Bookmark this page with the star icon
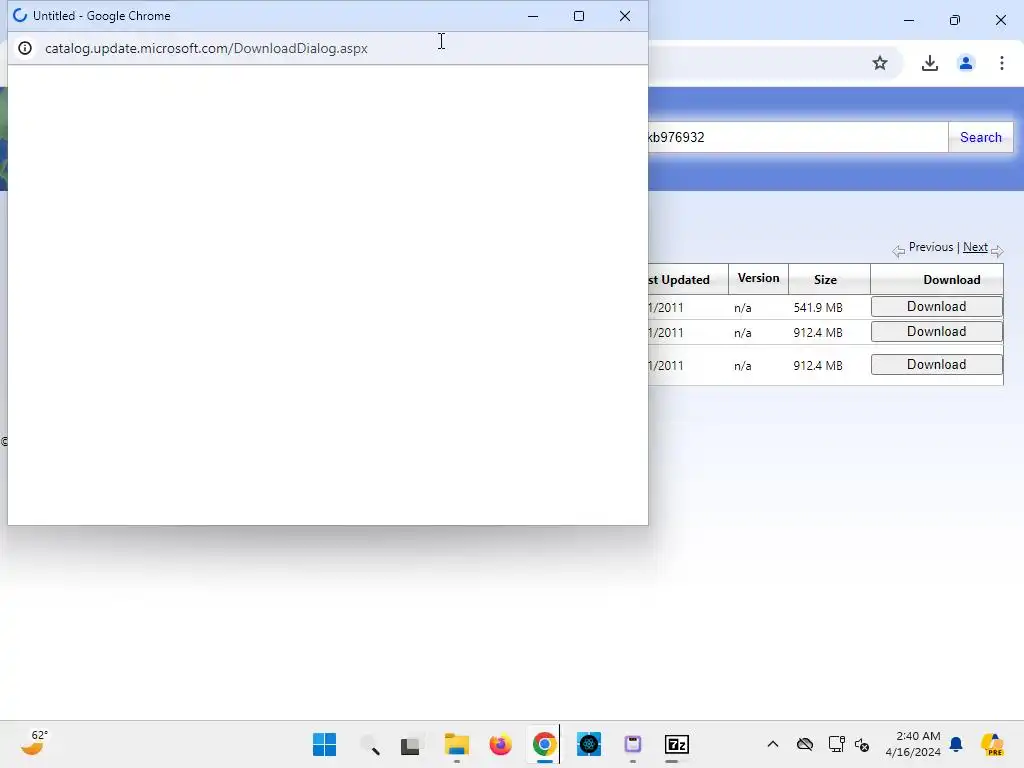The width and height of the screenshot is (1024, 768). point(880,63)
